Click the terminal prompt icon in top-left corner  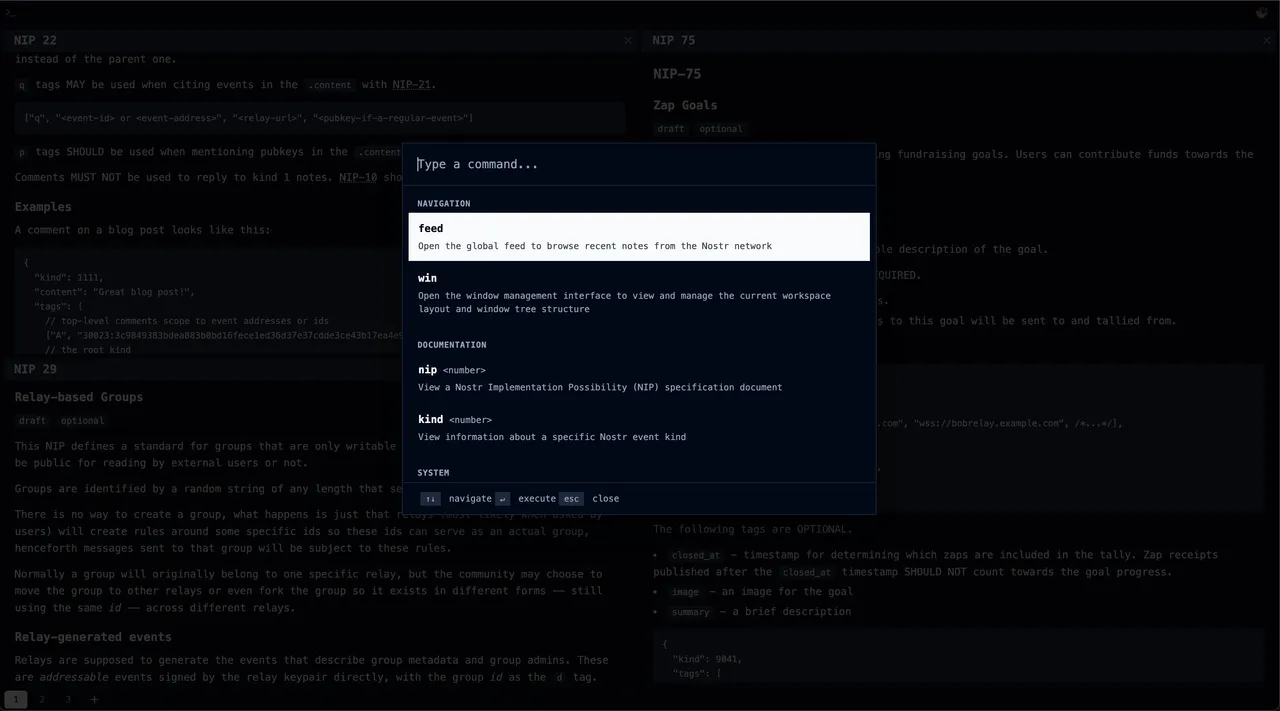(10, 13)
